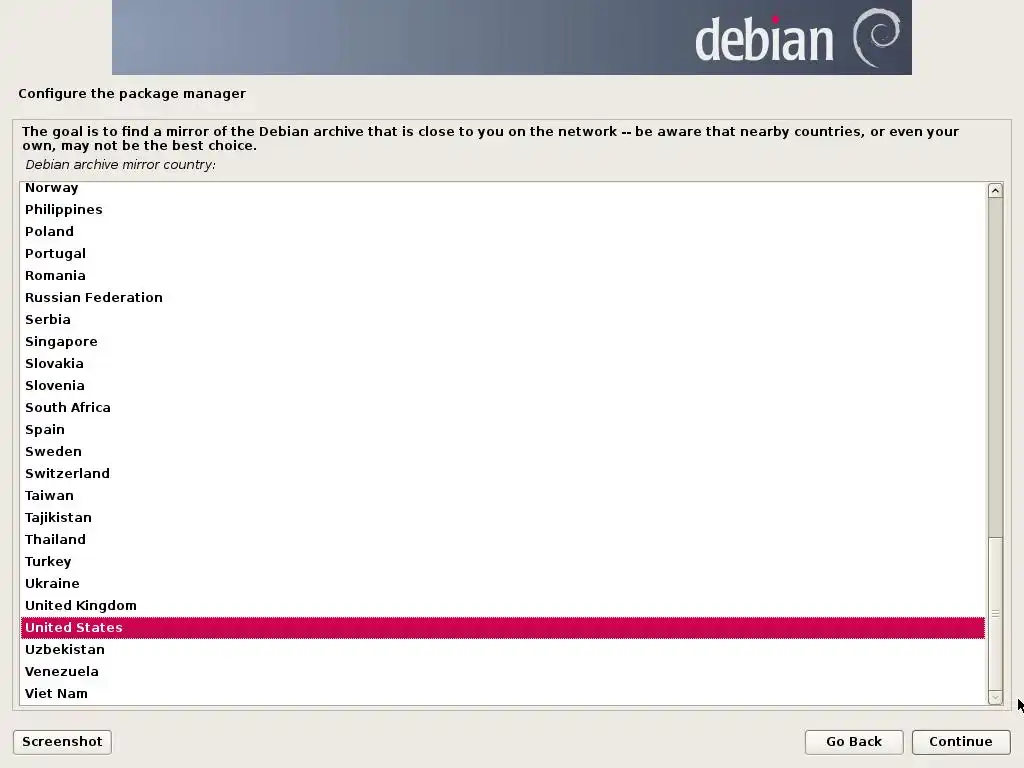
Task: Pick Russian Federation from the list
Action: tap(502, 298)
